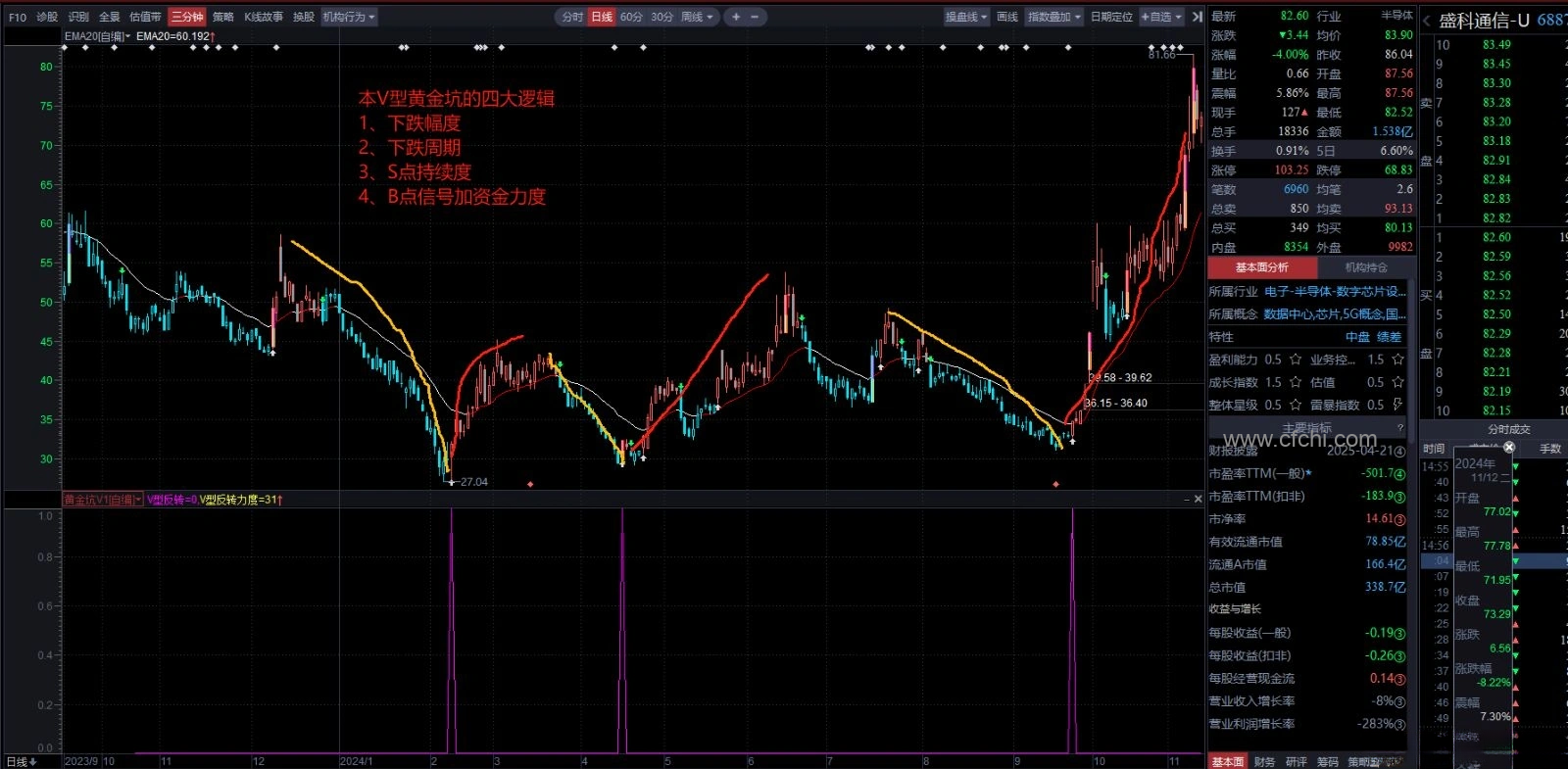The width and height of the screenshot is (1568, 769).
Task: Open the 日线 period selector bottom-left
Action: point(21,761)
